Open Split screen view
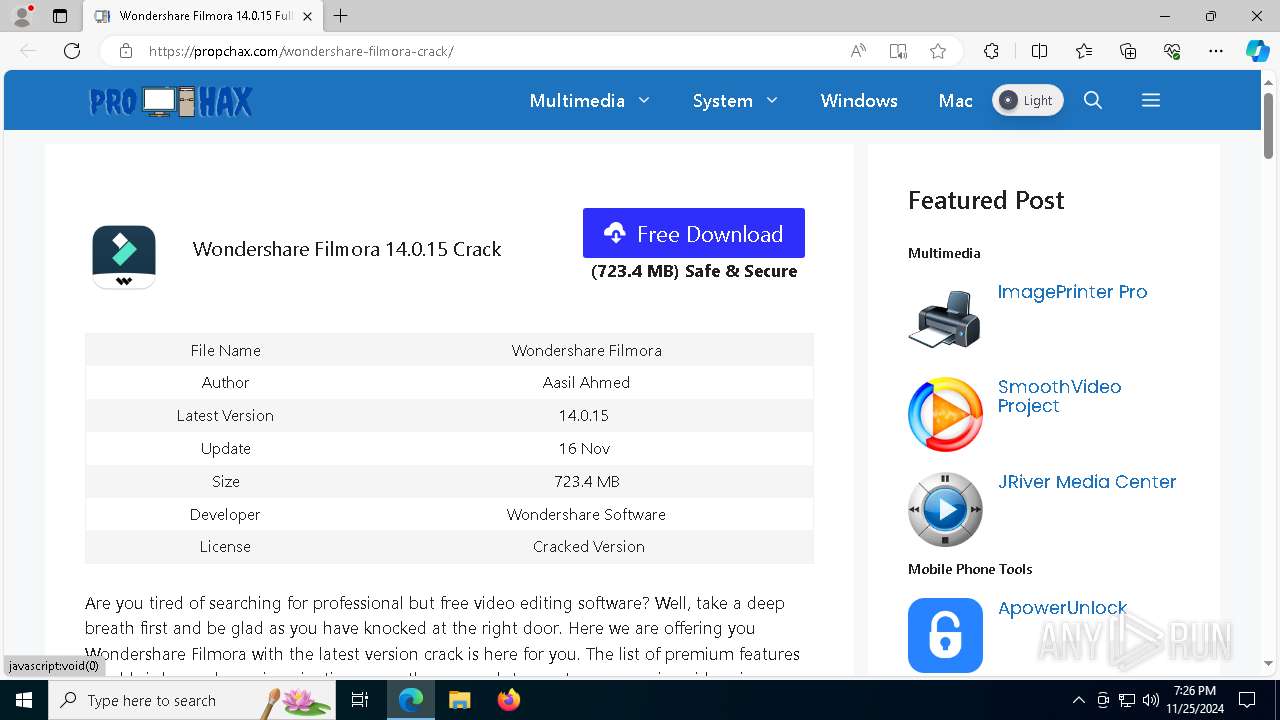The width and height of the screenshot is (1280, 720). (1039, 51)
